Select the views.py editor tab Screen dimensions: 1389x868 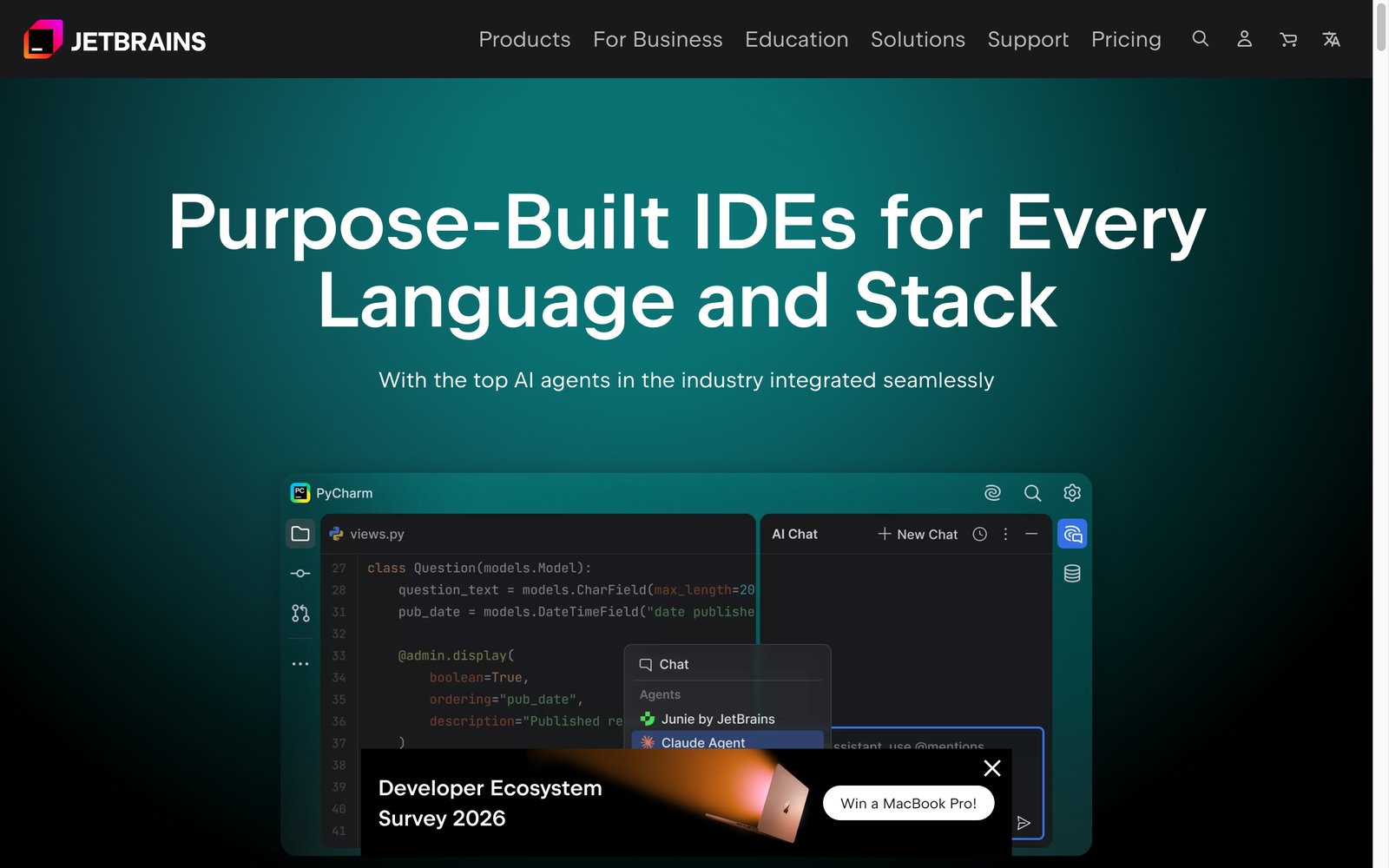[x=367, y=534]
